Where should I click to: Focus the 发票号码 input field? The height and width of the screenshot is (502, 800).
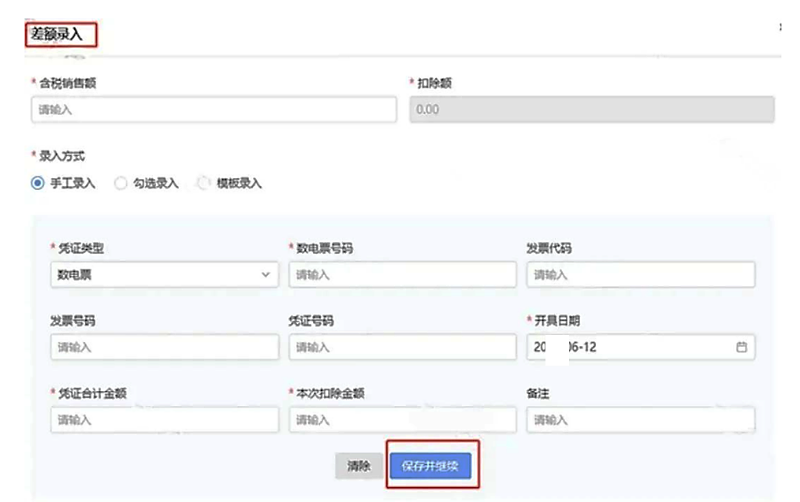(x=164, y=347)
